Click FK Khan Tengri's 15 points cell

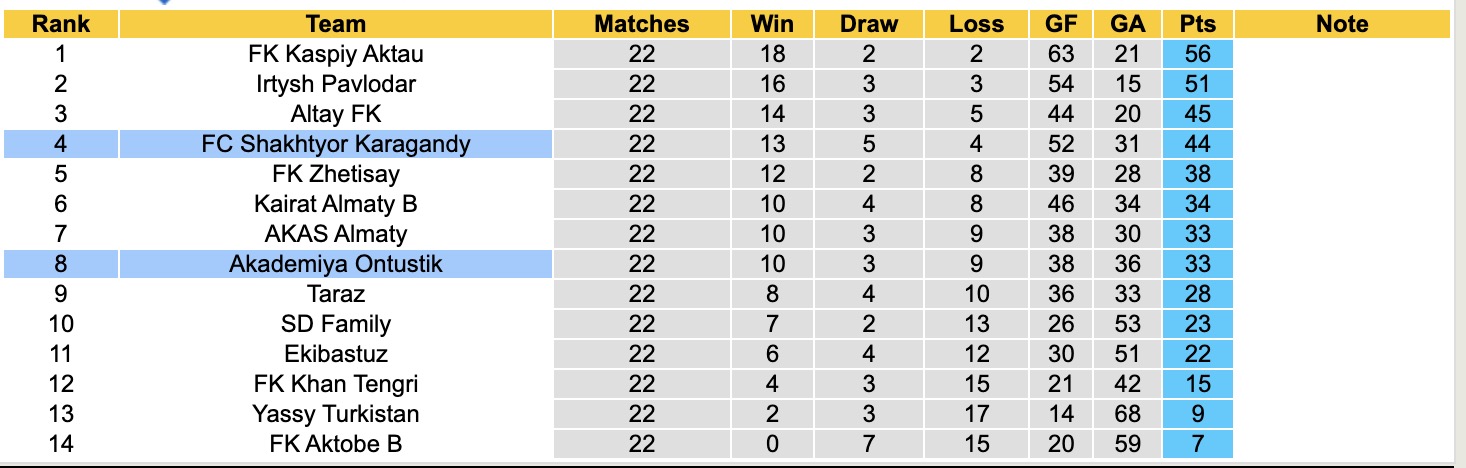pos(1197,383)
